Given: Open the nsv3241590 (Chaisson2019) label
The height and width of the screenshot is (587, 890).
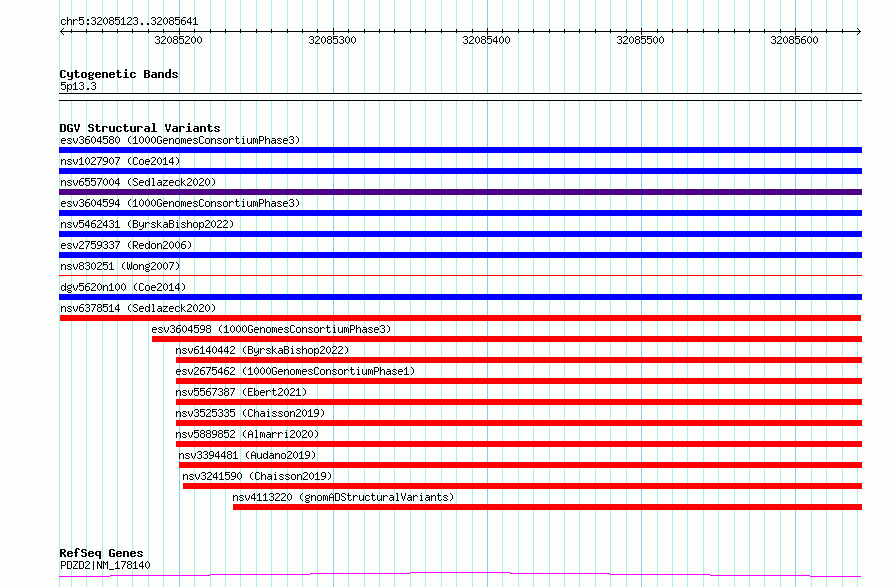Looking at the screenshot, I should (x=257, y=476).
